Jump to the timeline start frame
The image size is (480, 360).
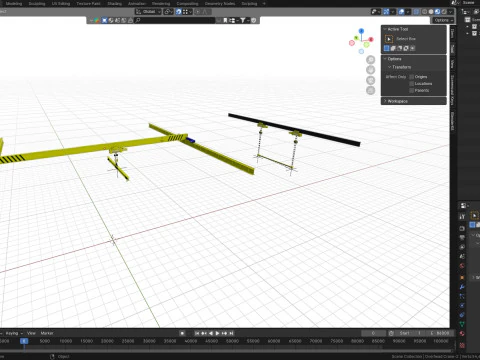197,333
